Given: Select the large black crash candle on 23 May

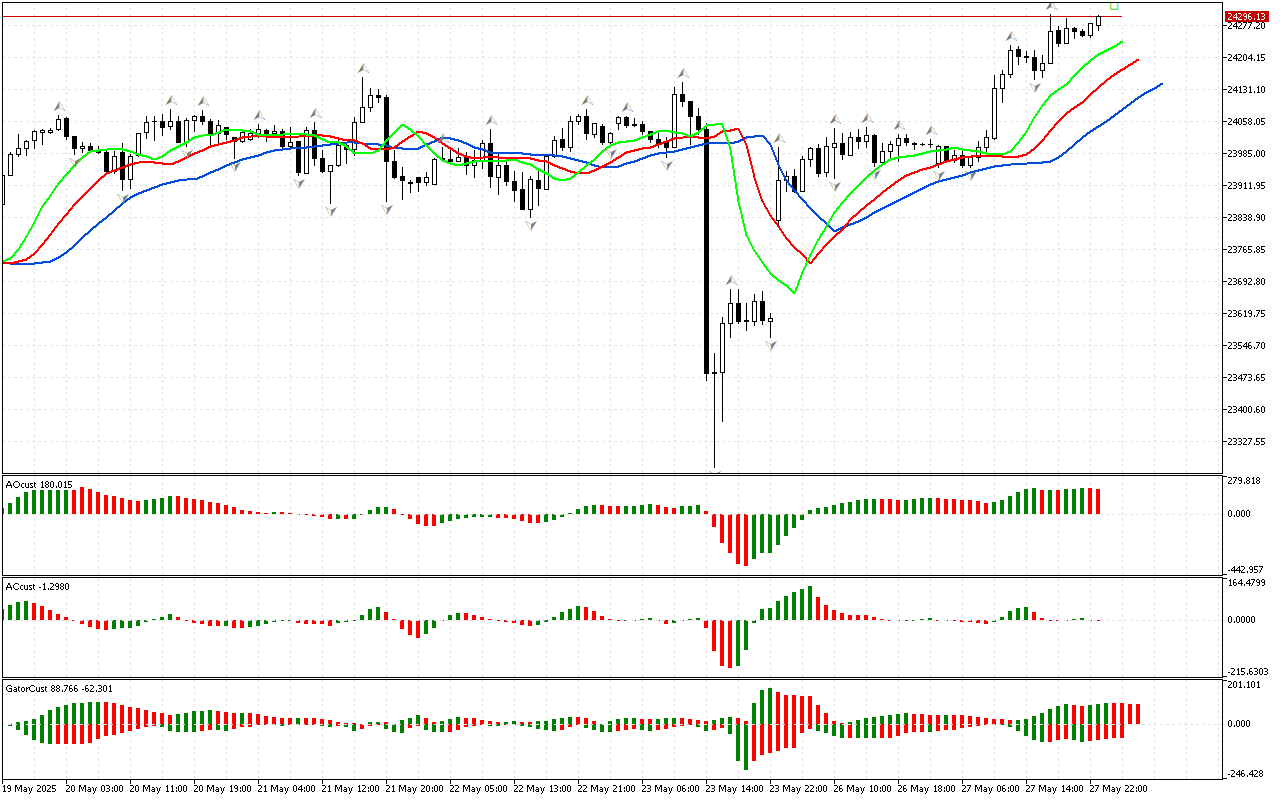Looking at the screenshot, I should [707, 250].
